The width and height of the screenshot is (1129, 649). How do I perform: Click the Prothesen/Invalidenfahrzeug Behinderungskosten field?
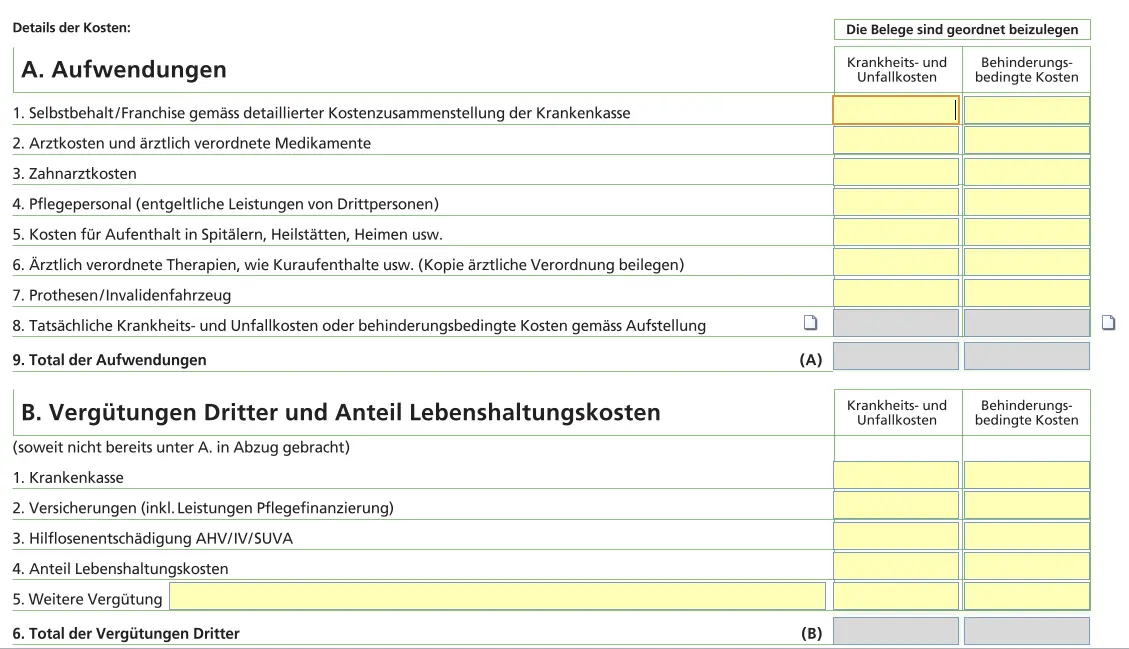[1025, 293]
